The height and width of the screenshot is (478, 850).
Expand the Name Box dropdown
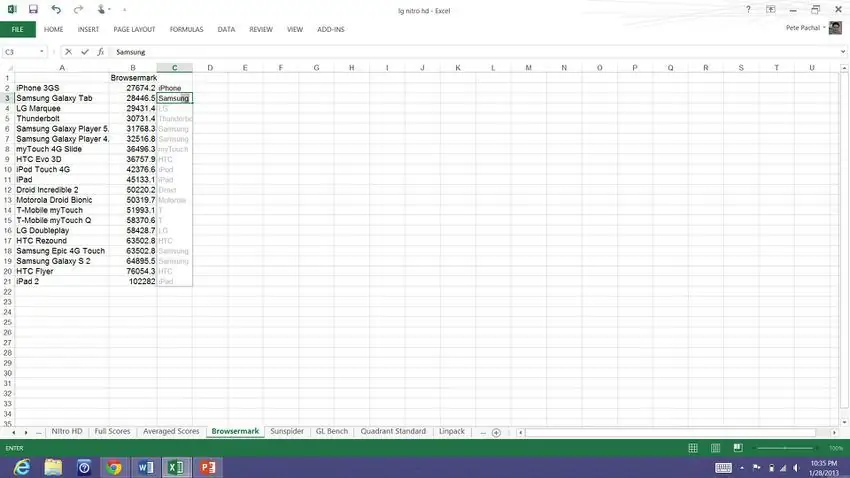point(42,52)
